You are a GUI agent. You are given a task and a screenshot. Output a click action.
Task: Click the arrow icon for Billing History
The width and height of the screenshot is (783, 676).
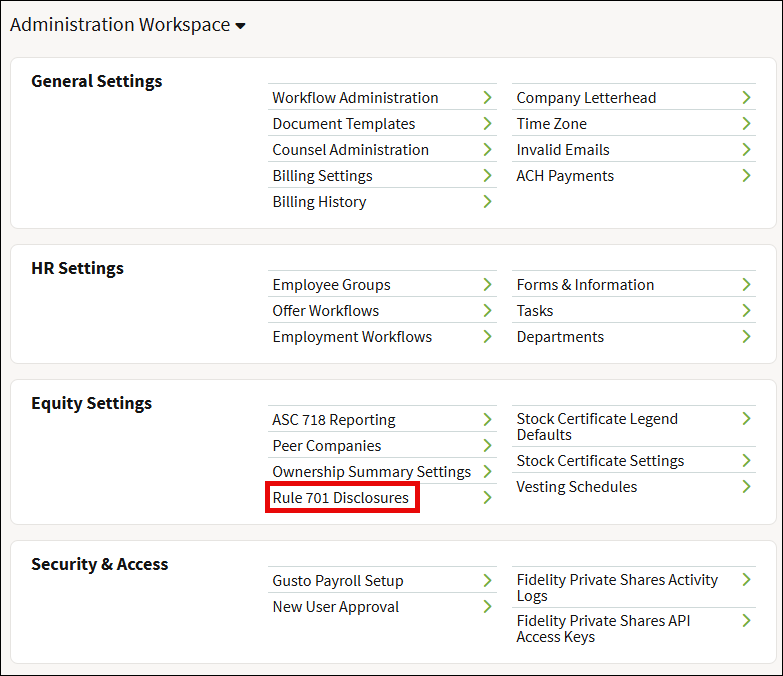point(487,202)
